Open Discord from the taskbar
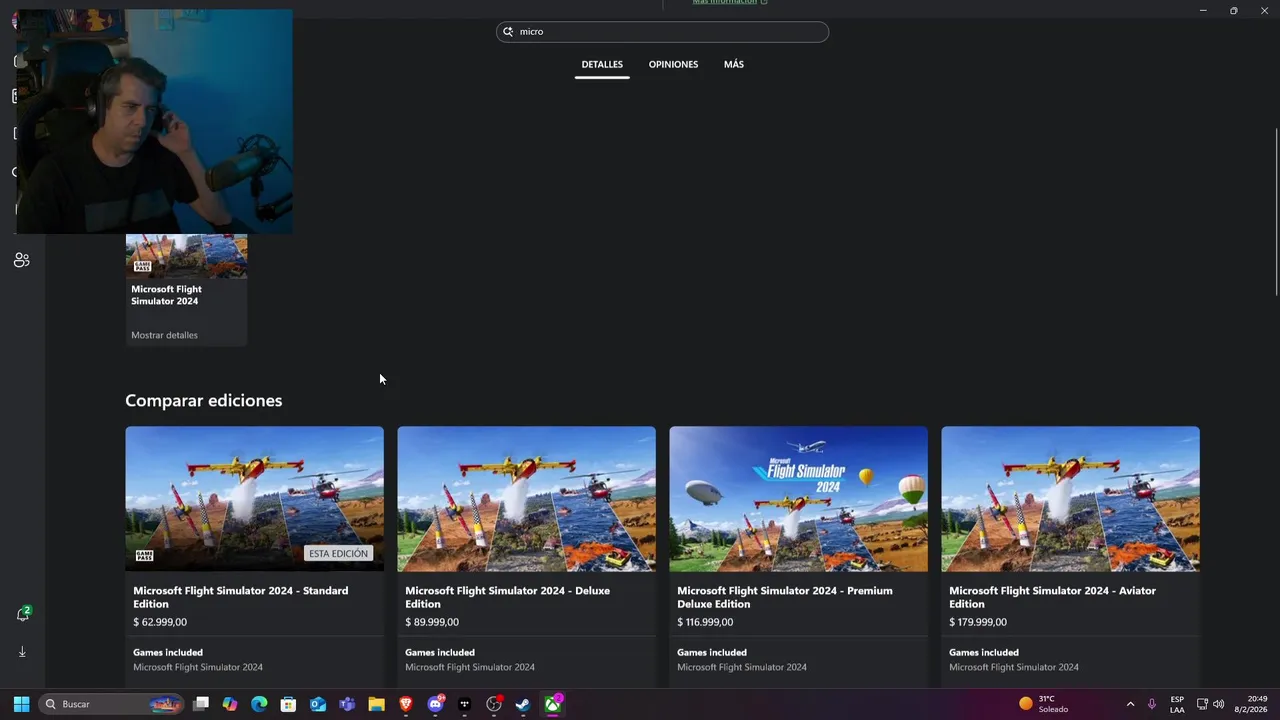Viewport: 1280px width, 720px height. tap(435, 704)
